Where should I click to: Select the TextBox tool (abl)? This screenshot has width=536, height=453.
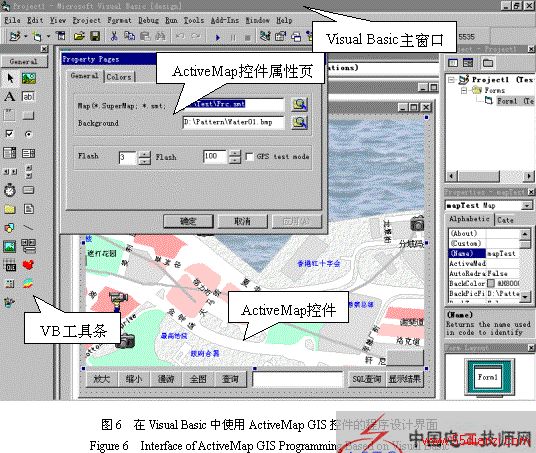coord(28,96)
